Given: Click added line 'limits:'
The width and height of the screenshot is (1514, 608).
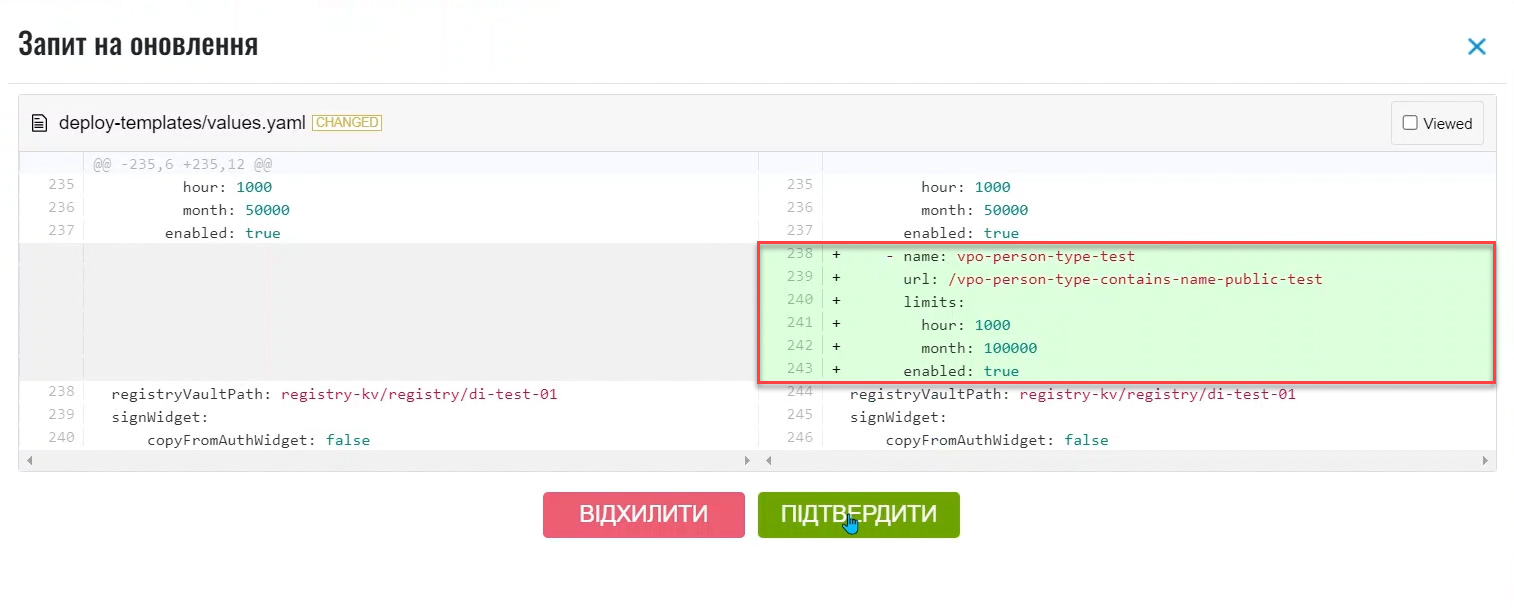Looking at the screenshot, I should tap(933, 302).
